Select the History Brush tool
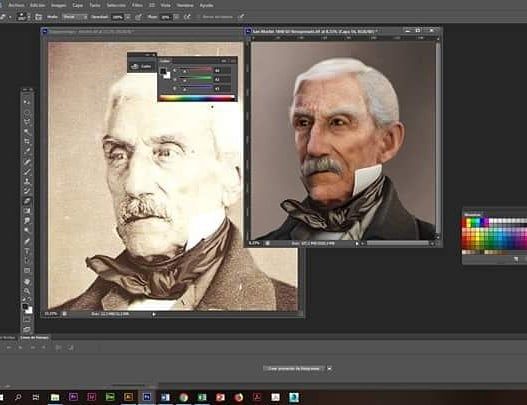Viewport: 527px width, 405px height. 27,191
